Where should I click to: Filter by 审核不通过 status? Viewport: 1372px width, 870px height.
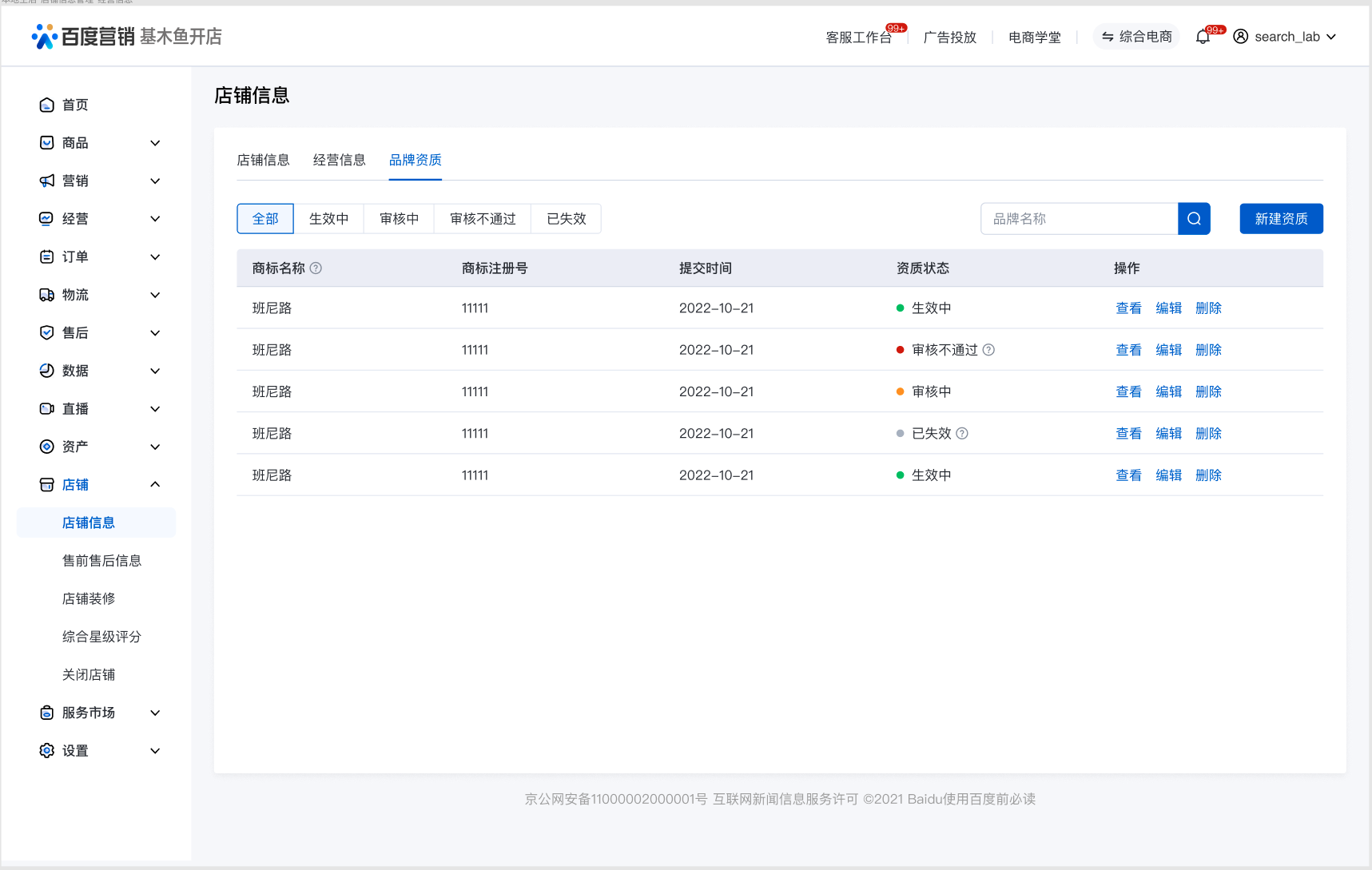pos(483,219)
